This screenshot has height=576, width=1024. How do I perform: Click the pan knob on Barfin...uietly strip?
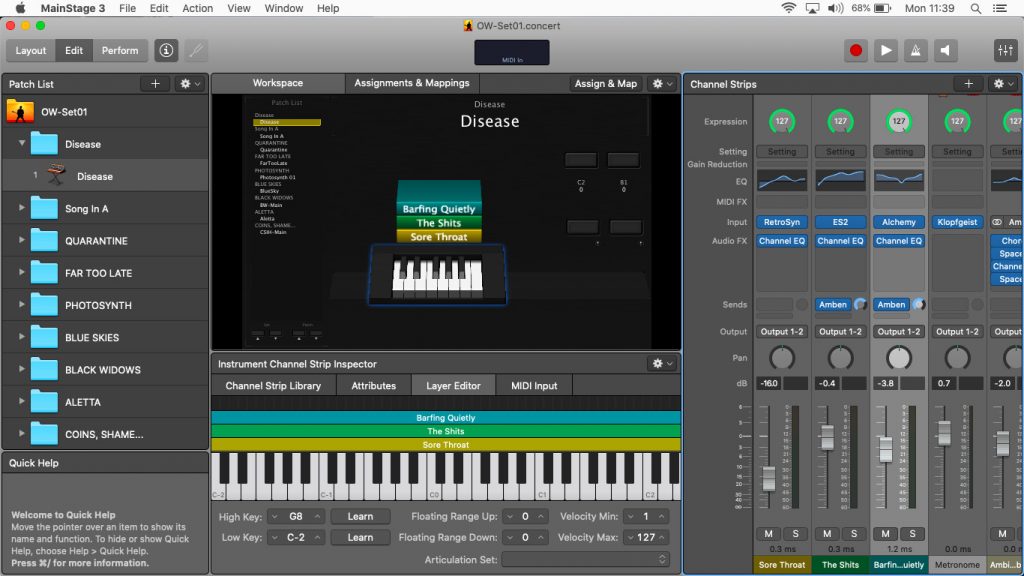pyautogui.click(x=899, y=358)
